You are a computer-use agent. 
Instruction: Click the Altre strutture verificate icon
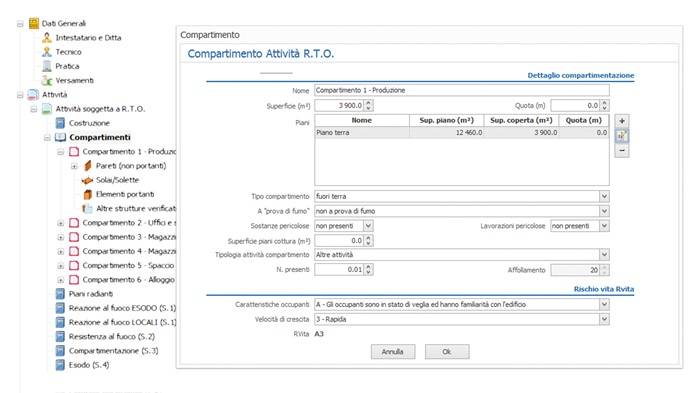click(87, 209)
